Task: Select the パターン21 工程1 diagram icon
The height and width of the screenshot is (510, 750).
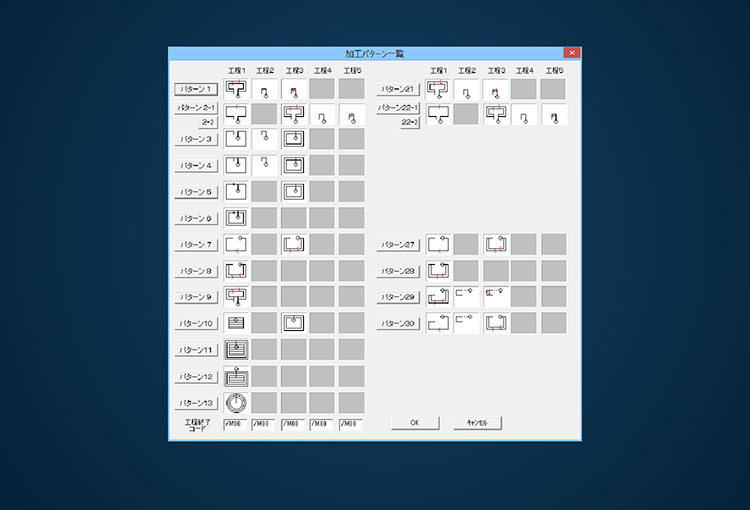Action: point(438,89)
